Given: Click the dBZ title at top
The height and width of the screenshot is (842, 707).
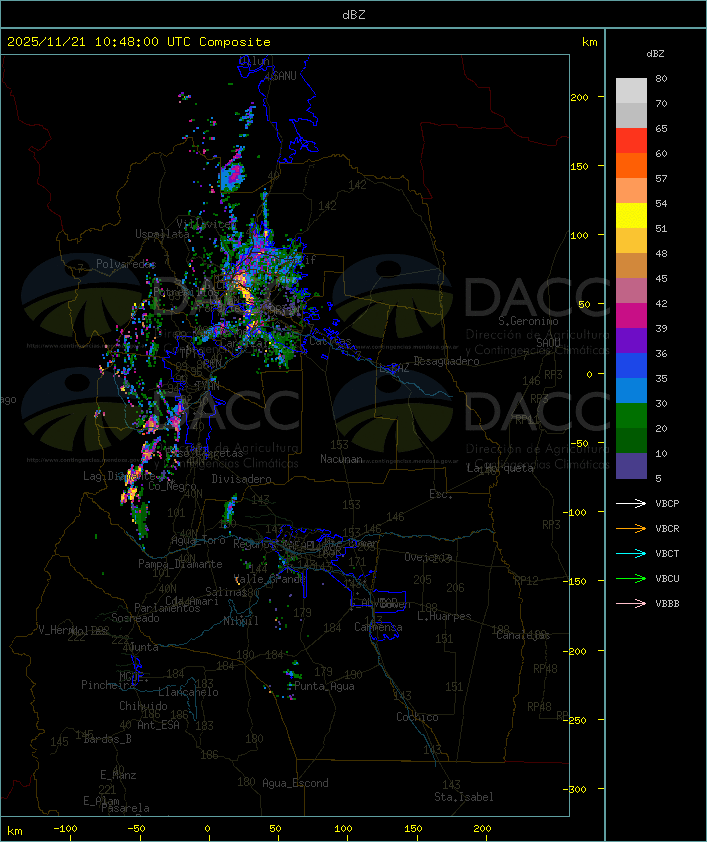Looking at the screenshot, I should click(354, 14).
